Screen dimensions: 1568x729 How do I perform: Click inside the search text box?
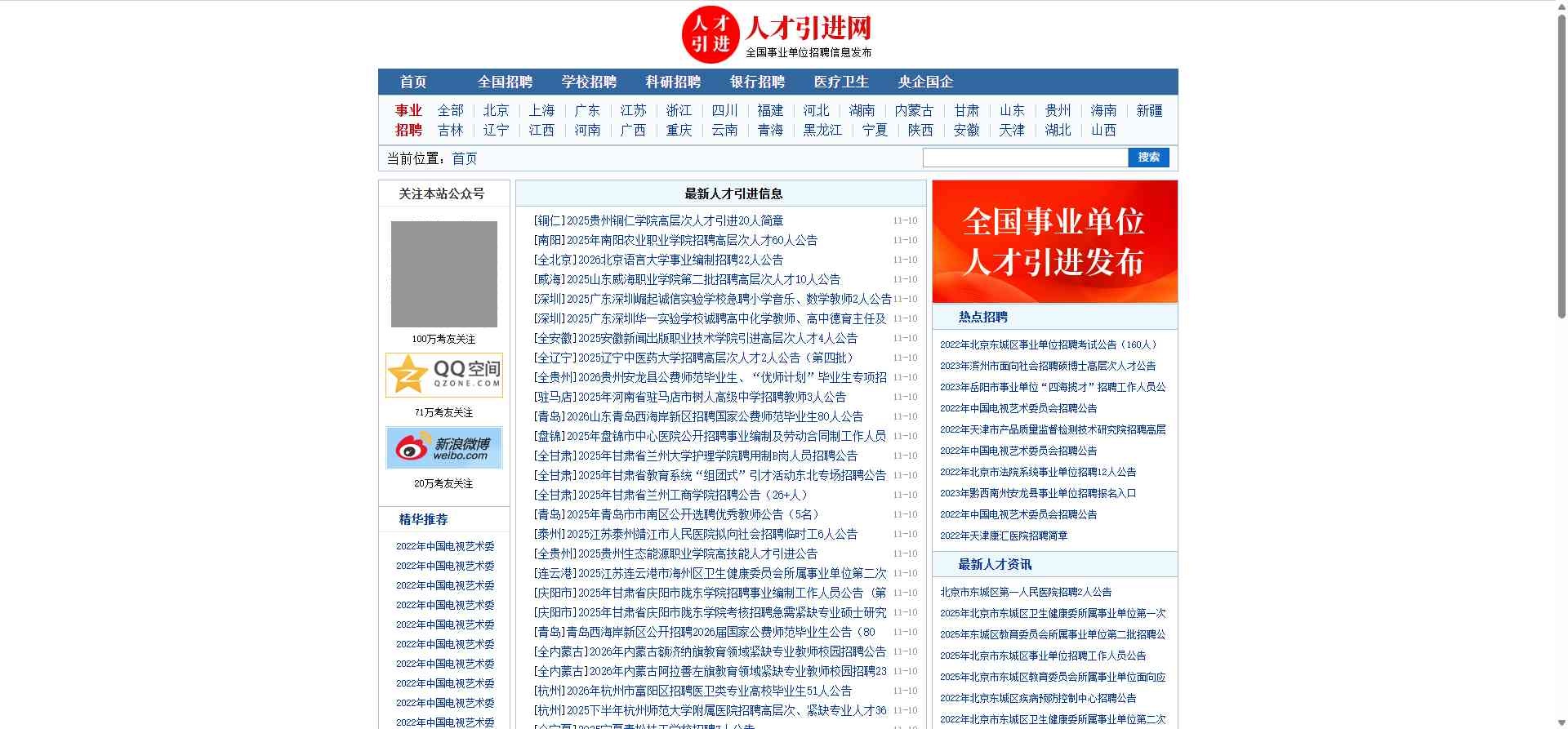1025,158
